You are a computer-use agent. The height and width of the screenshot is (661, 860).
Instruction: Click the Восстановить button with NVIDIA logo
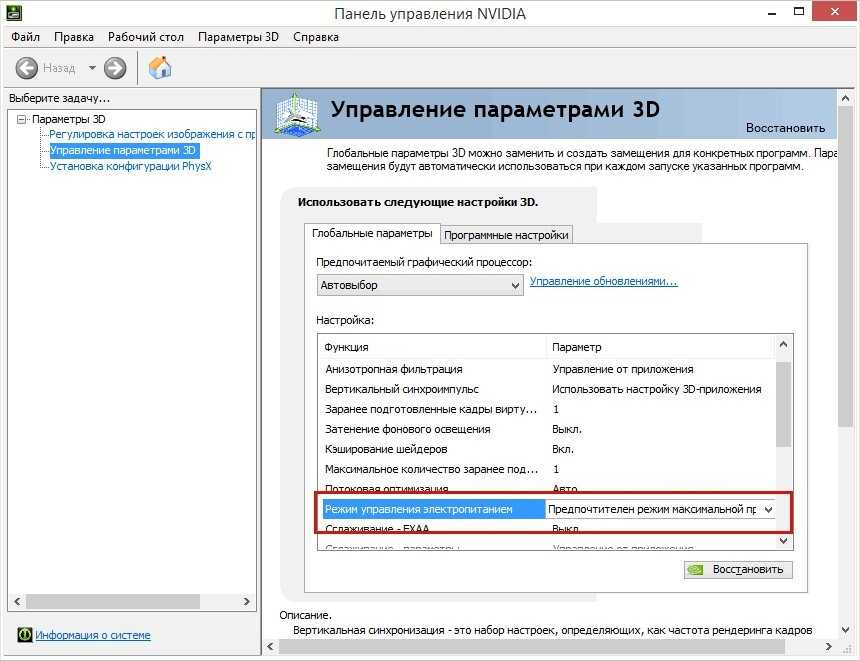tap(738, 569)
